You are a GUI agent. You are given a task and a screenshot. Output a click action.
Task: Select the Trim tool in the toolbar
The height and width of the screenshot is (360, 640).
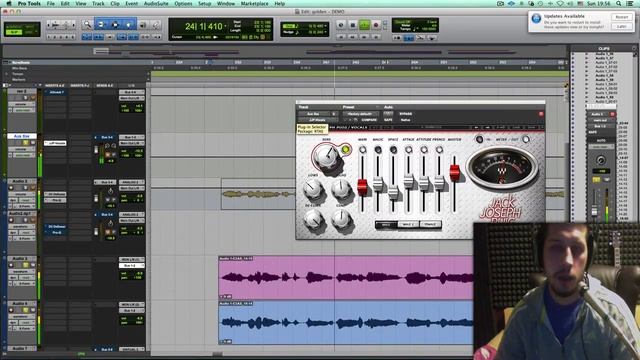(x=101, y=25)
